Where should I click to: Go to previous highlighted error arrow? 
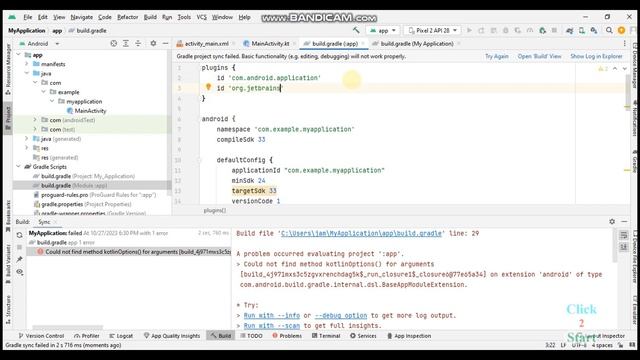615,69
